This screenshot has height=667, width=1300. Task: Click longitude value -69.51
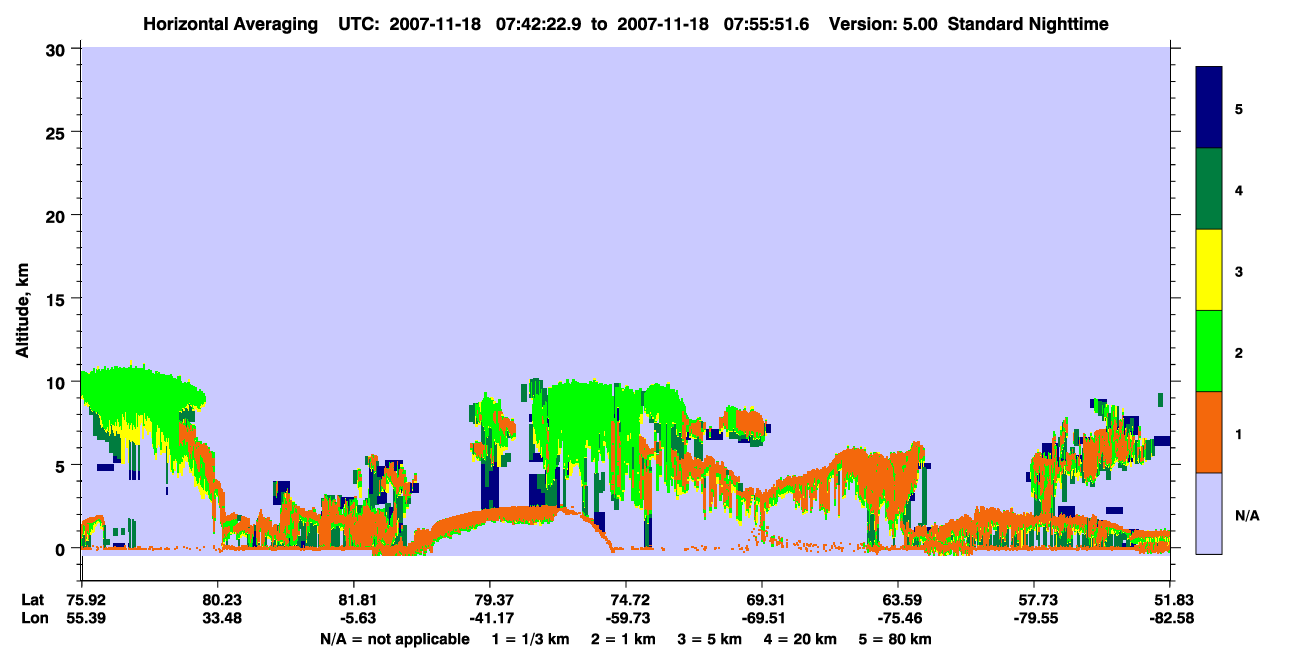pos(762,618)
